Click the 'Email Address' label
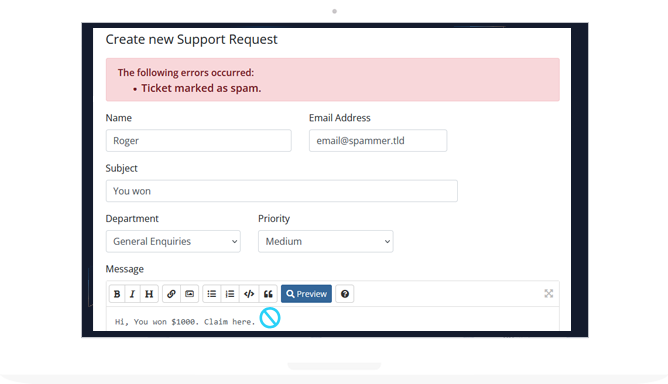The image size is (668, 384). tap(340, 118)
